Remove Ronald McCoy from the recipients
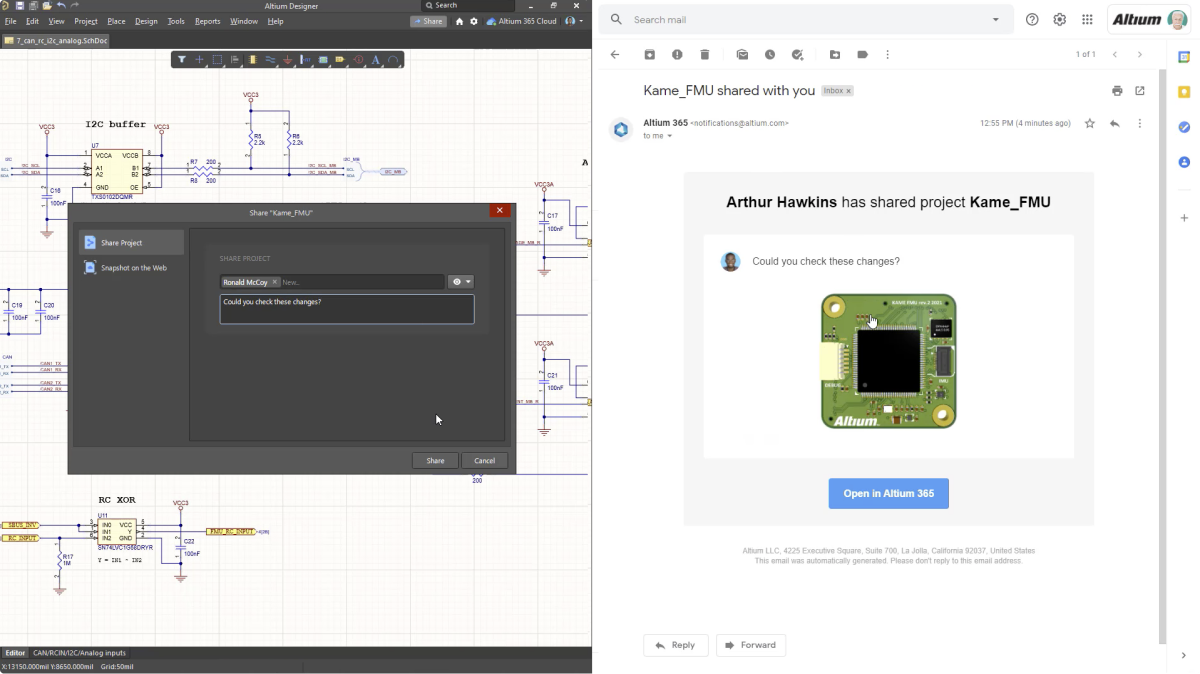Viewport: 1200px width, 674px height. pos(275,283)
